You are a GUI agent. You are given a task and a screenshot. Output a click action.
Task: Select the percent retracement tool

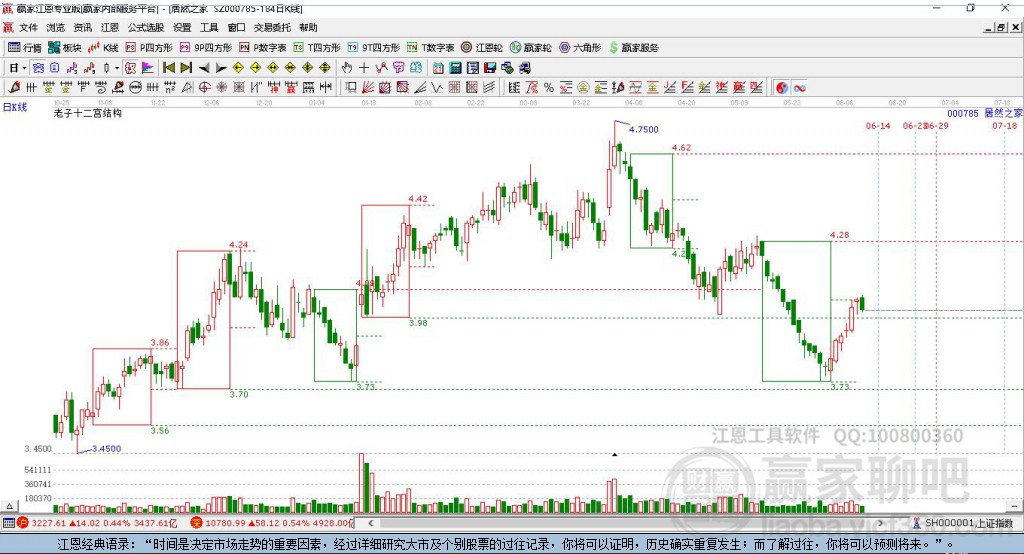click(549, 88)
